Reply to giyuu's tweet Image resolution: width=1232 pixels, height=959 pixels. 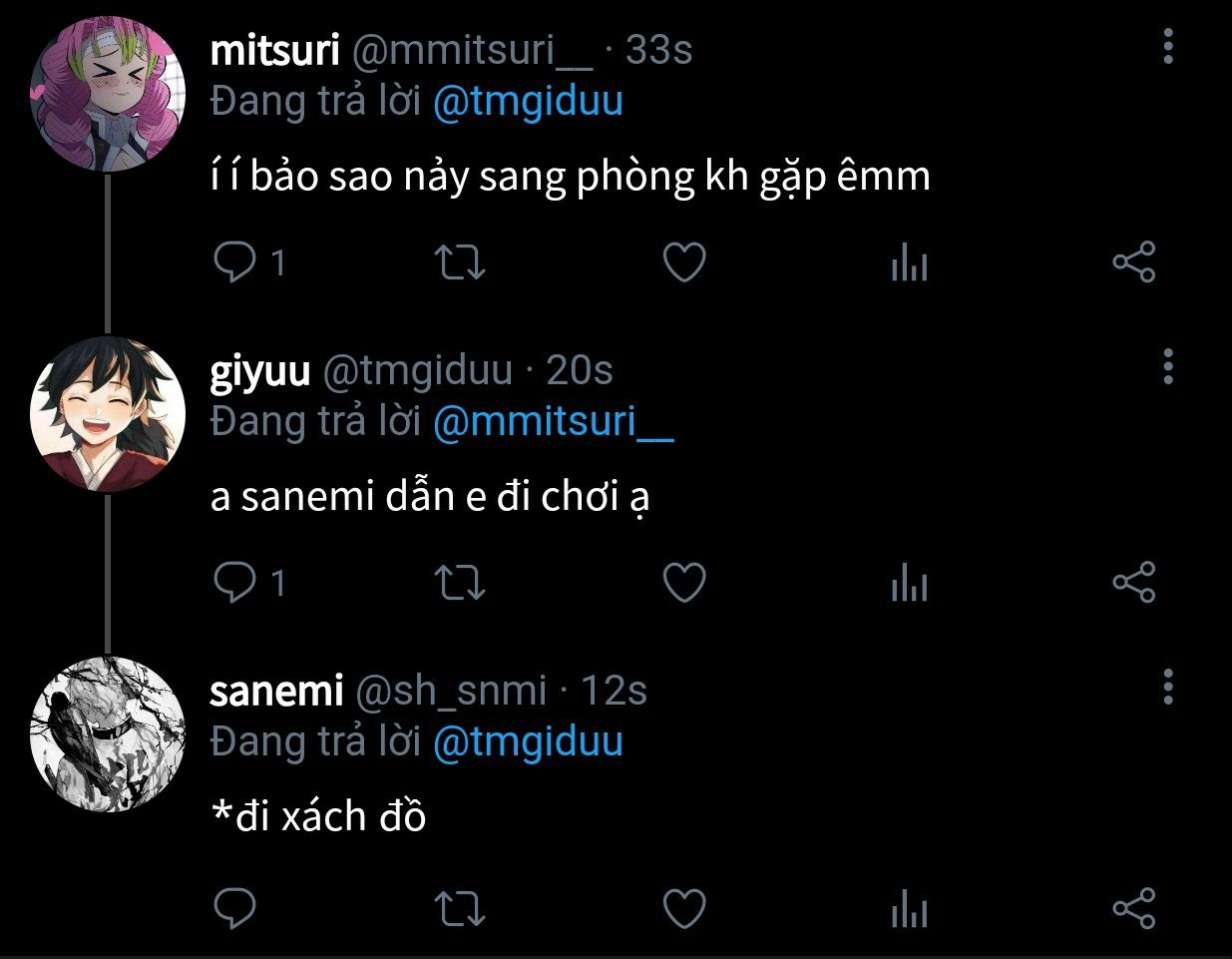[x=235, y=583]
